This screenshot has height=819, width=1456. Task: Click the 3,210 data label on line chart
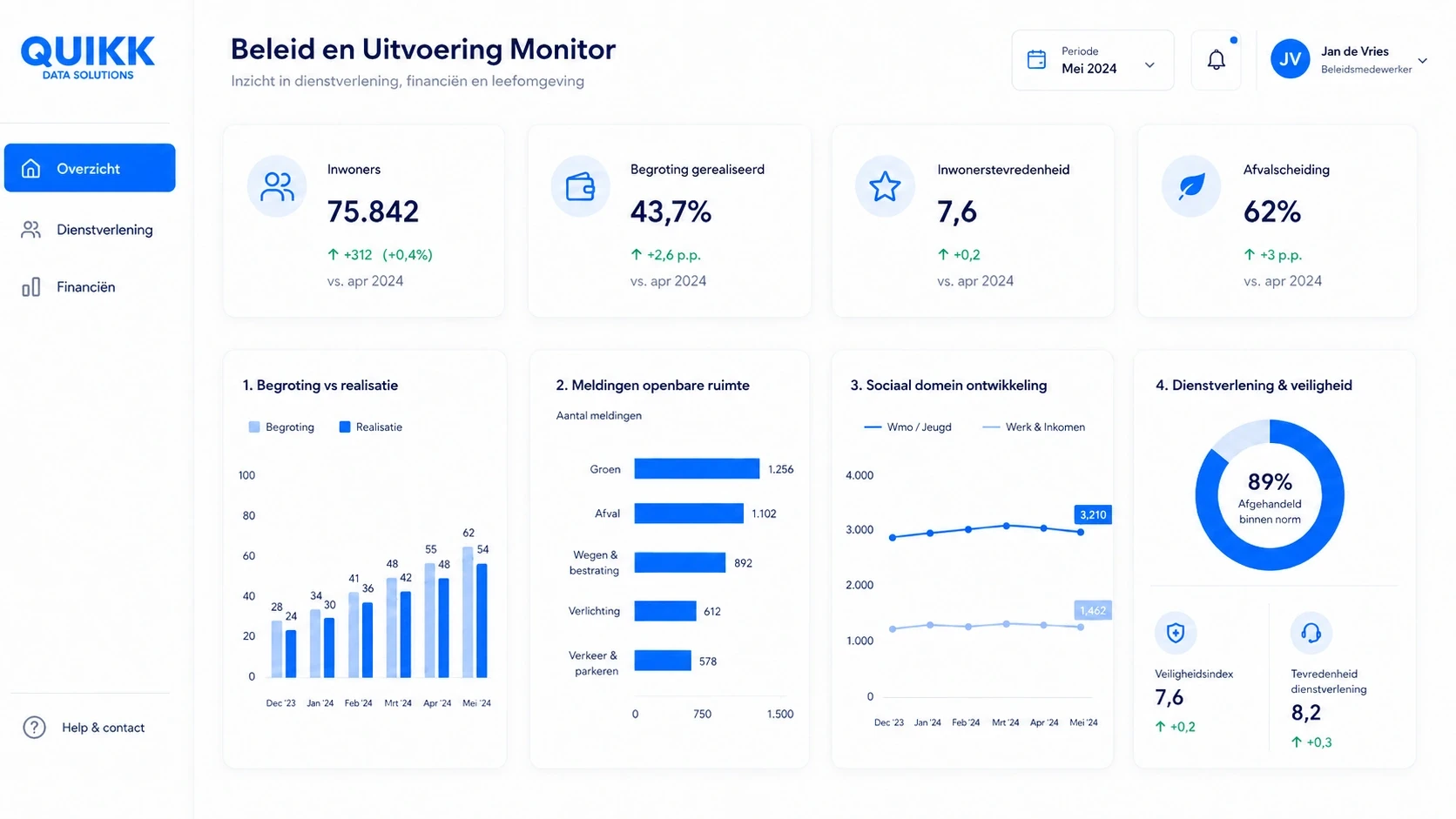coord(1093,514)
